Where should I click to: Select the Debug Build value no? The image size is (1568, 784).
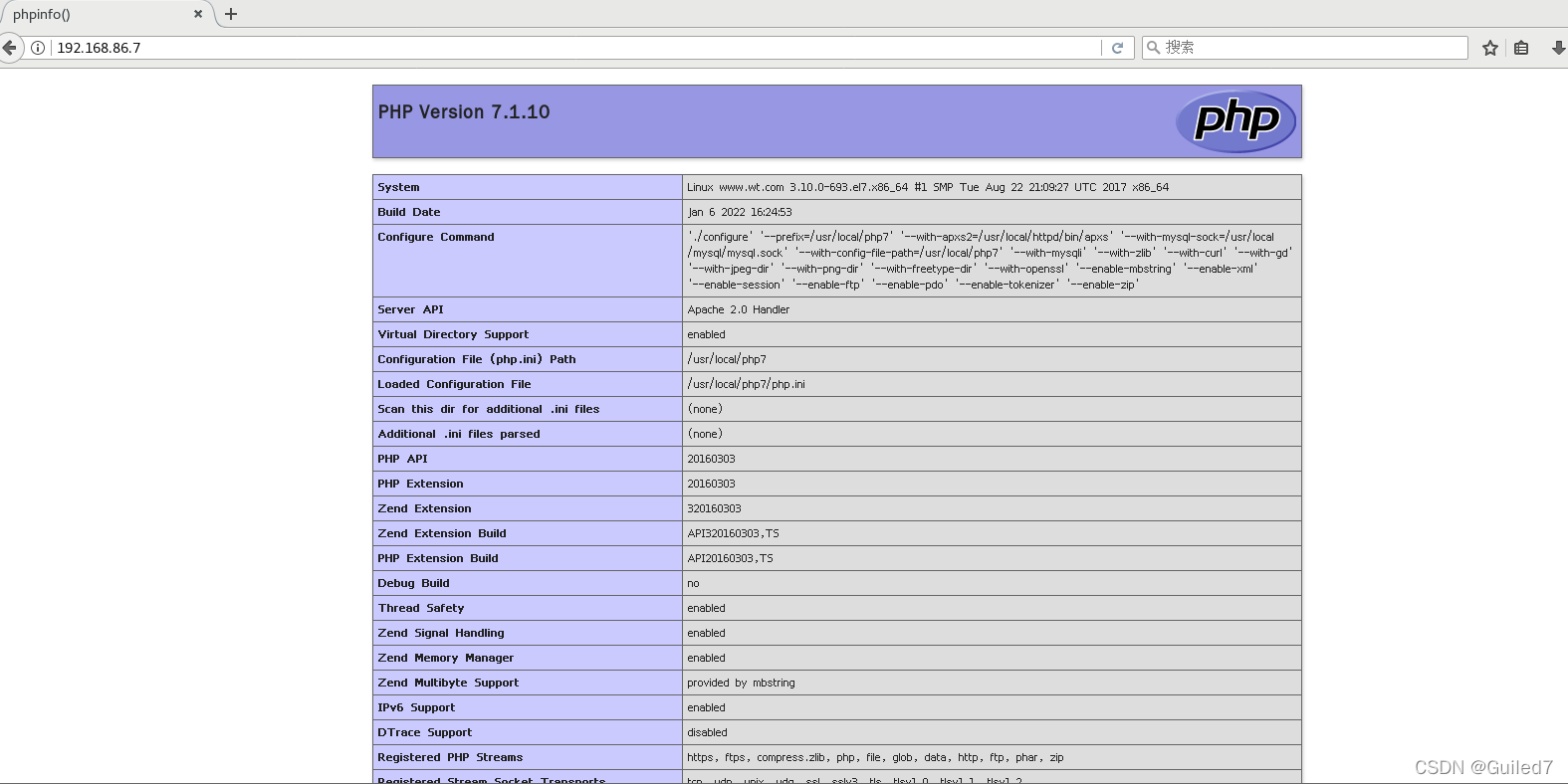(x=693, y=583)
